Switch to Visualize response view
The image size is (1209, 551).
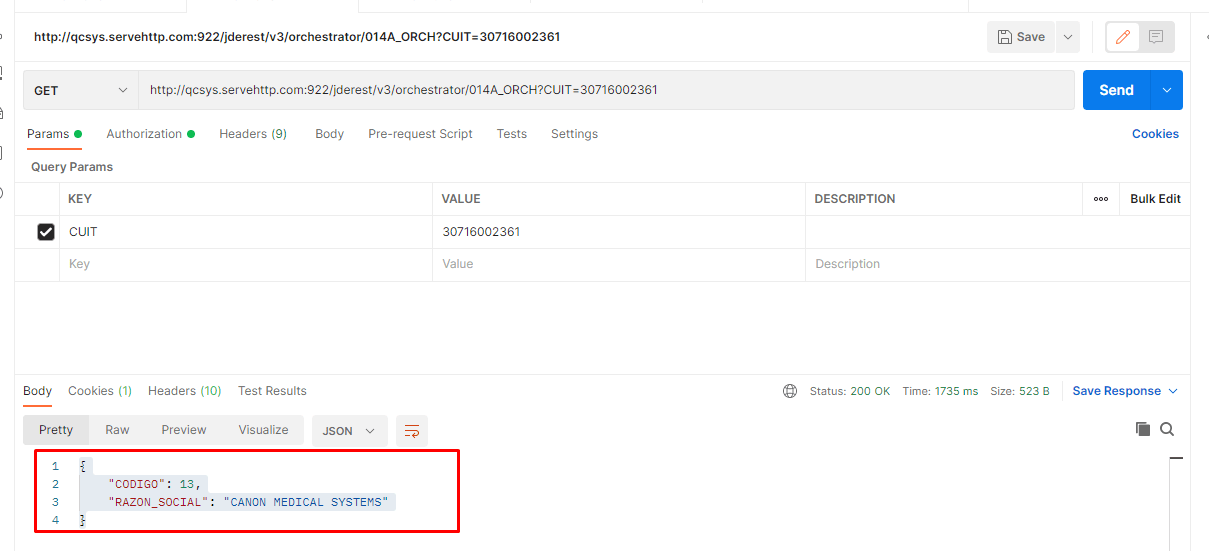[x=263, y=430]
